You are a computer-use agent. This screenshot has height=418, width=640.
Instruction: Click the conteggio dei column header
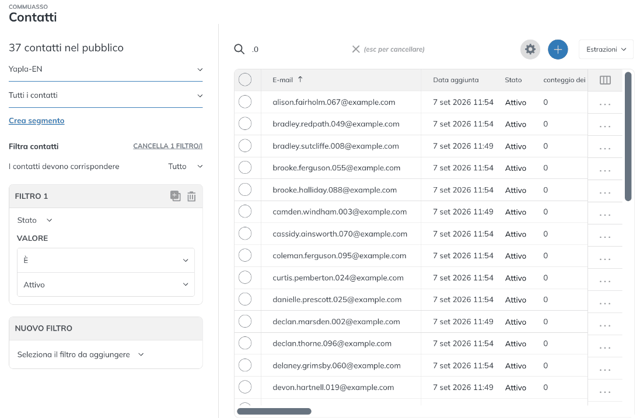click(564, 80)
